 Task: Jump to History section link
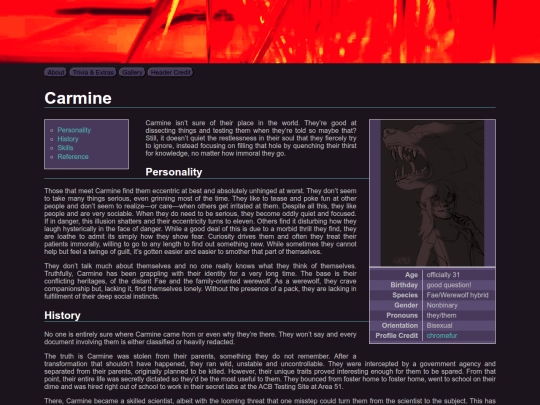68,139
